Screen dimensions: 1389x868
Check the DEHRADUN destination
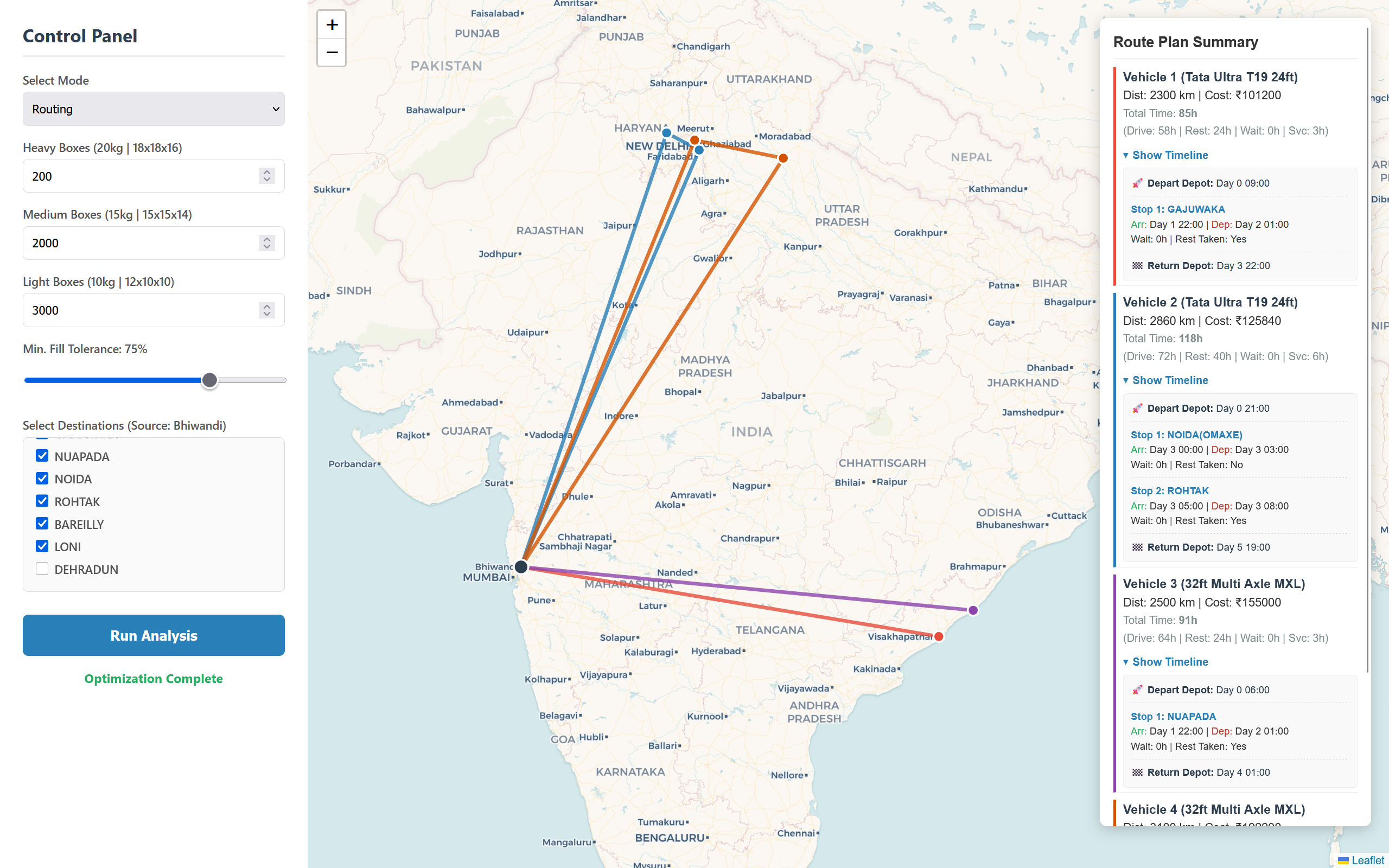coord(42,569)
